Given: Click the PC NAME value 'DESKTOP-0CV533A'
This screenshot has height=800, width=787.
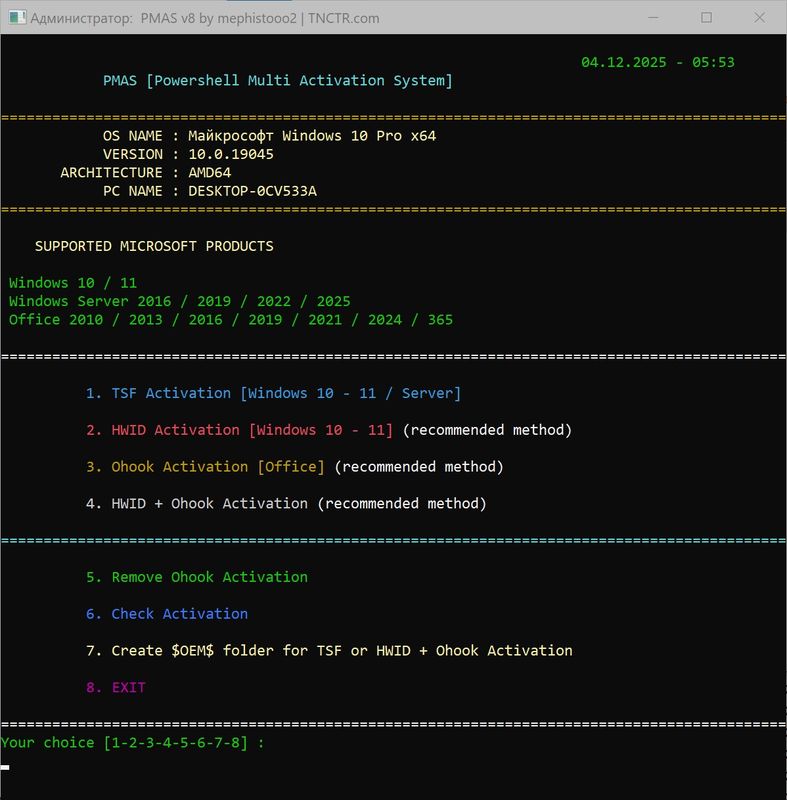Looking at the screenshot, I should [252, 191].
